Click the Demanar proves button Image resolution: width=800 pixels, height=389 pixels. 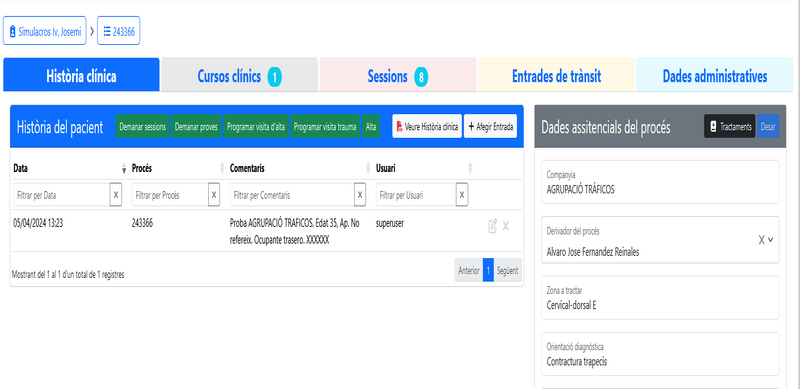[x=196, y=127]
